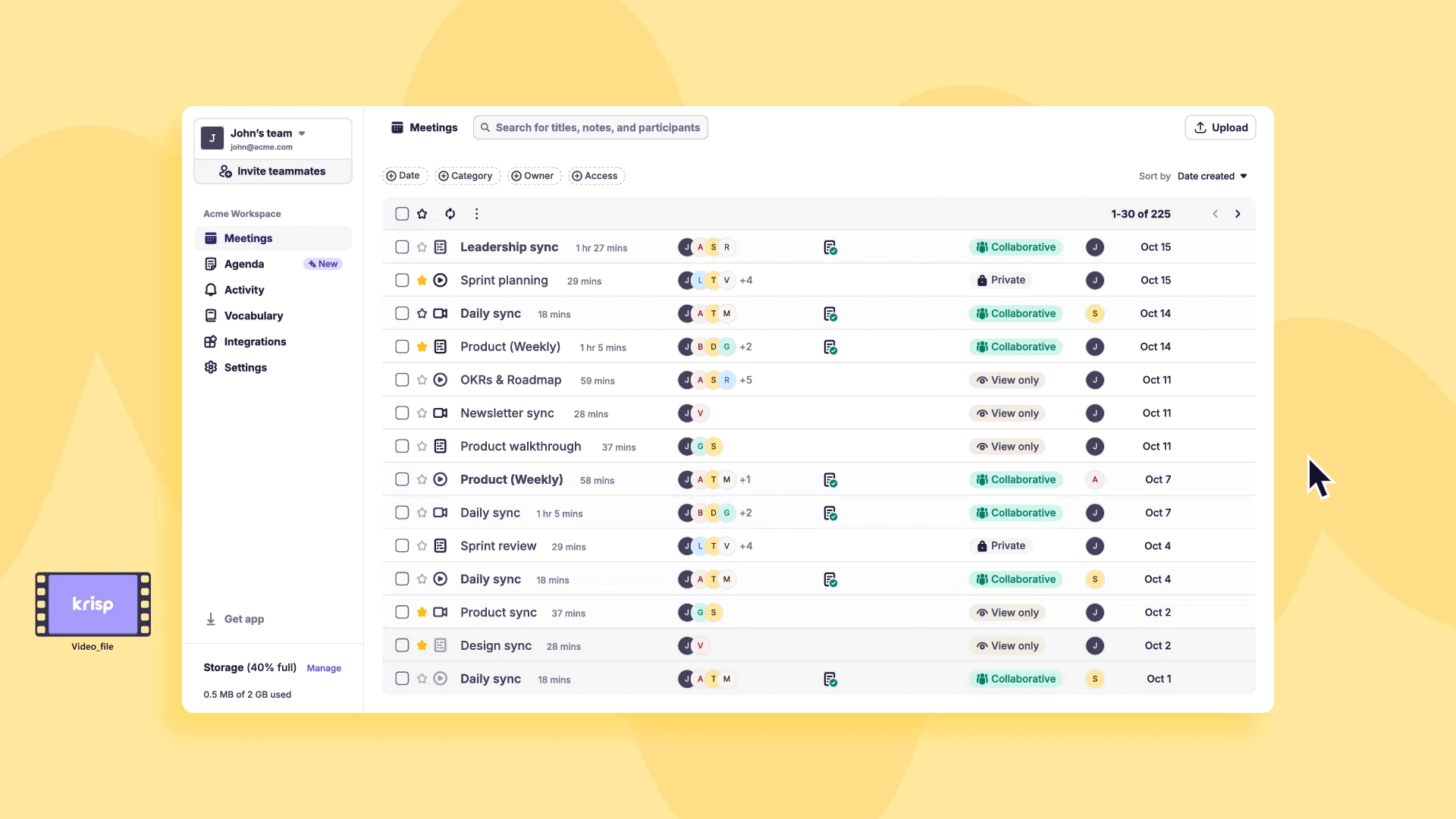Click the play icon on OKRs & Roadmap row
Image resolution: width=1456 pixels, height=819 pixels.
tap(441, 380)
